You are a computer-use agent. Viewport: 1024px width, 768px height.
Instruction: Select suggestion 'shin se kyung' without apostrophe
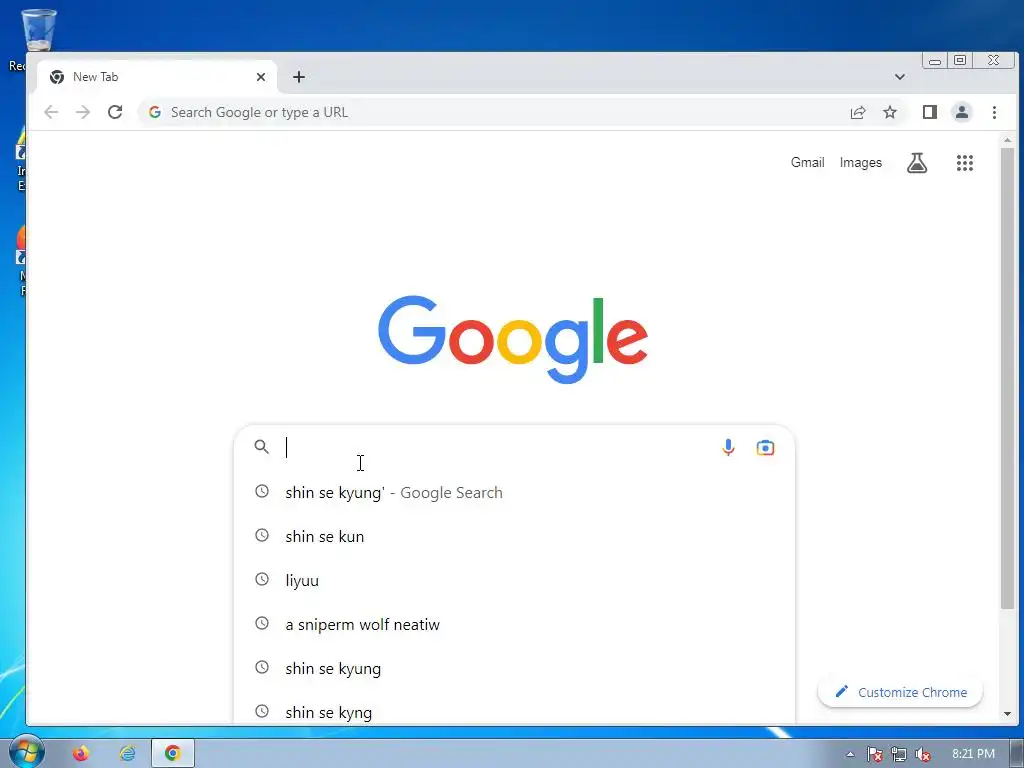pos(515,668)
